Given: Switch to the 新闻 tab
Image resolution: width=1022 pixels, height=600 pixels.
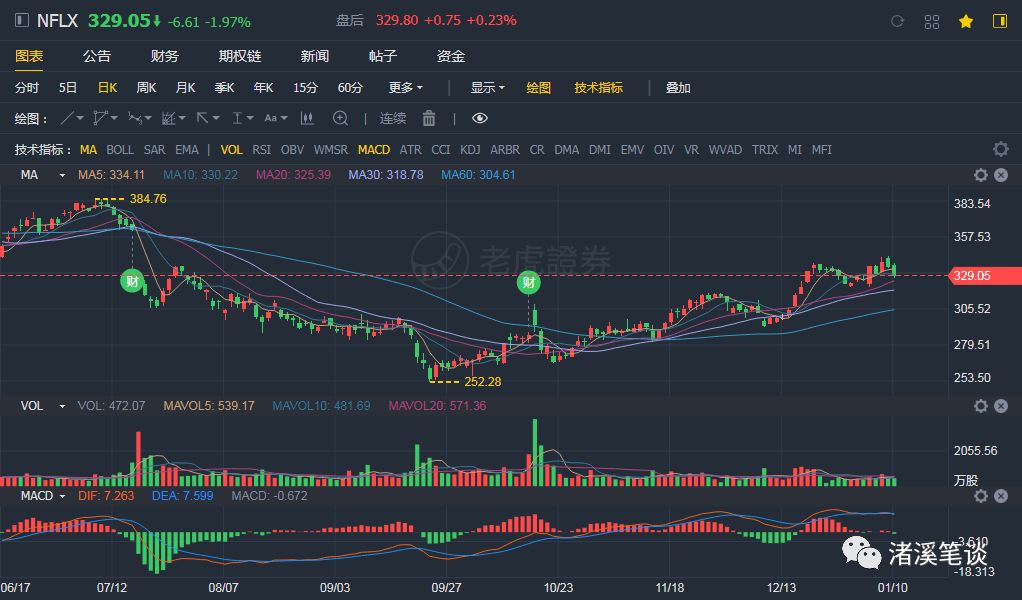Looking at the screenshot, I should 315,56.
